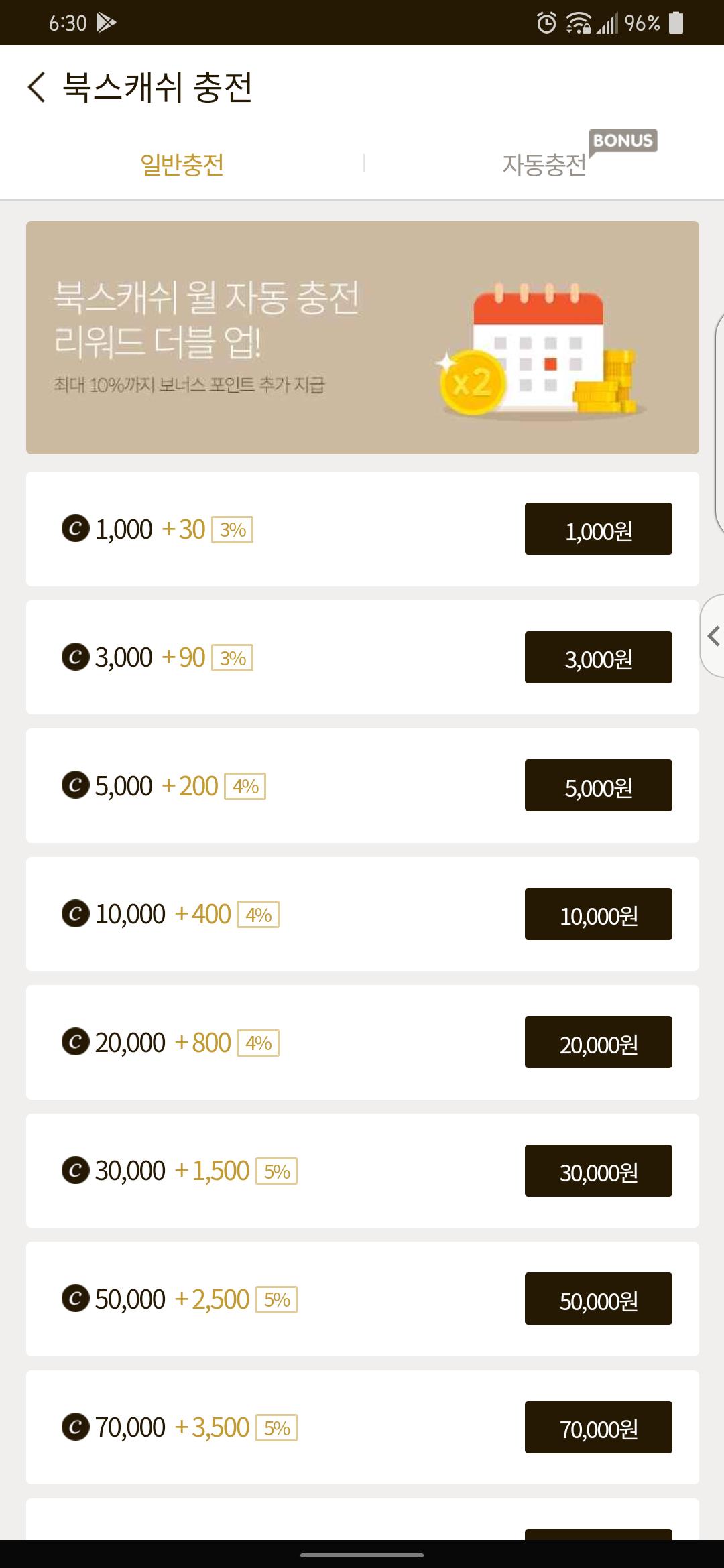724x1568 pixels.
Task: Tap the back arrow icon
Action: (x=37, y=87)
